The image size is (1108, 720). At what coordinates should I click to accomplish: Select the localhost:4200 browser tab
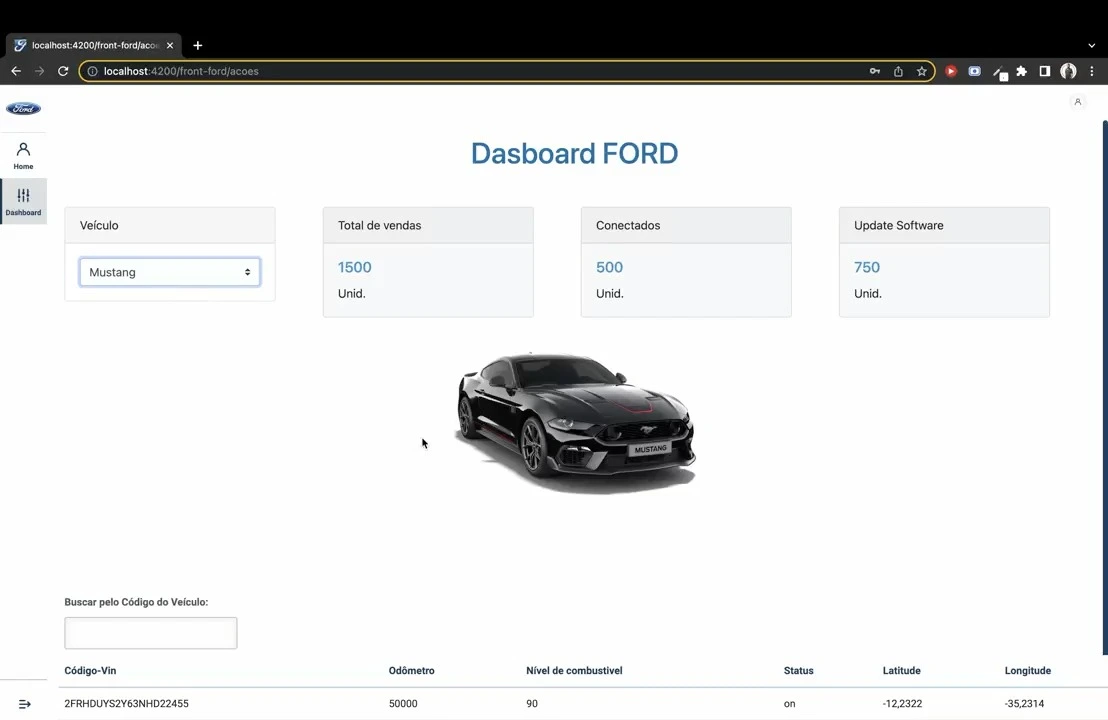[90, 44]
